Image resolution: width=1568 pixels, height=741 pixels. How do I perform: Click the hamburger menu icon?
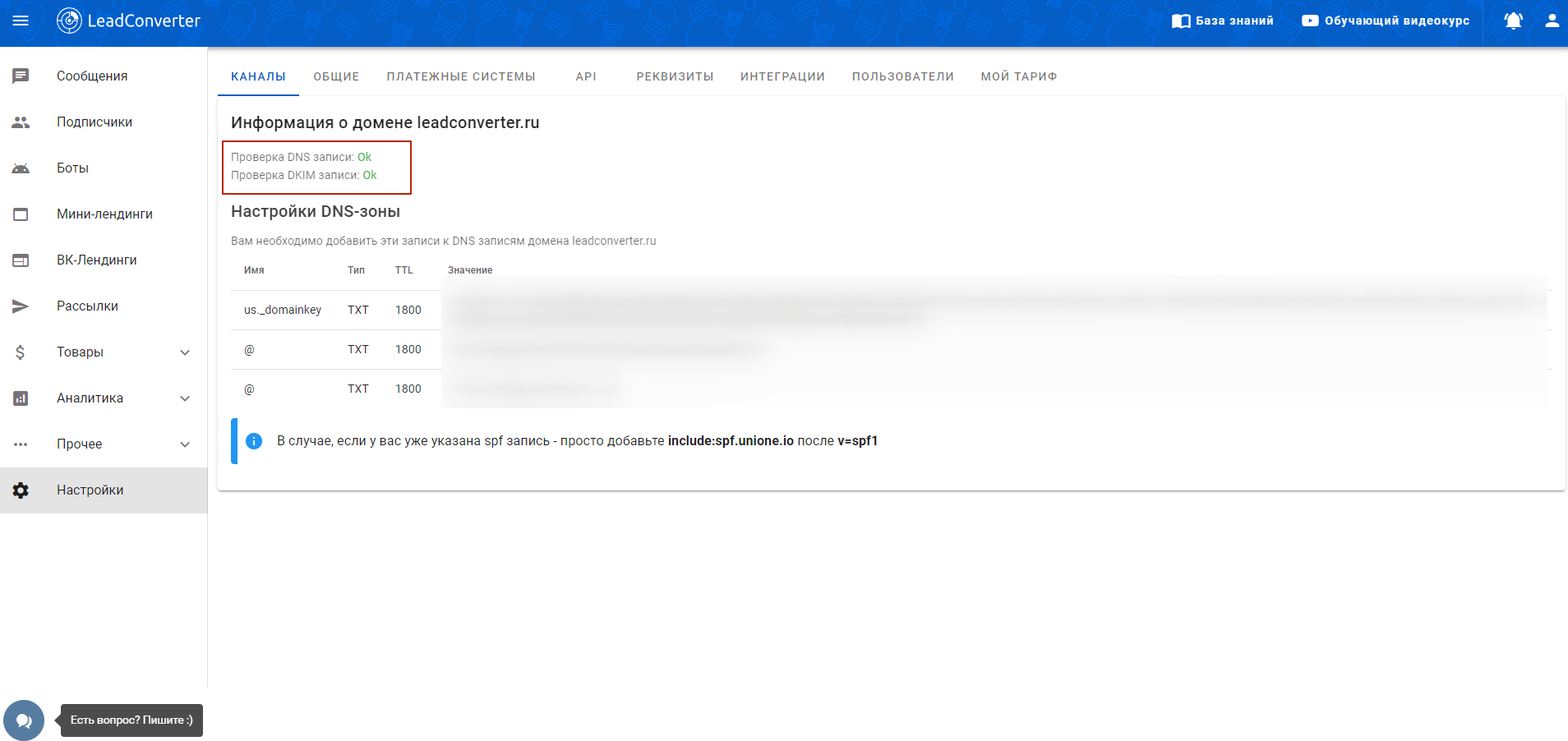[x=21, y=21]
